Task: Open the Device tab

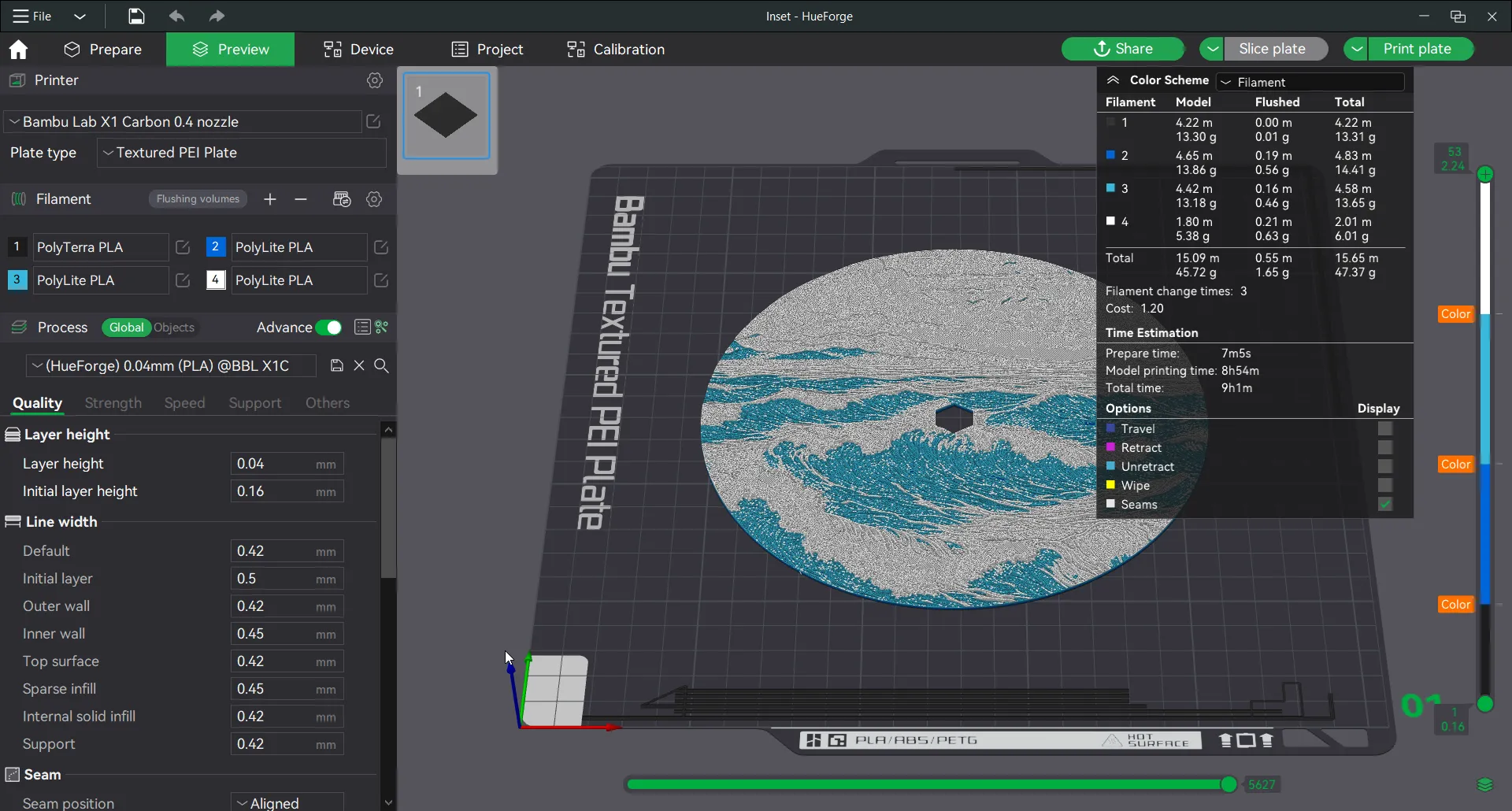Action: click(x=358, y=50)
